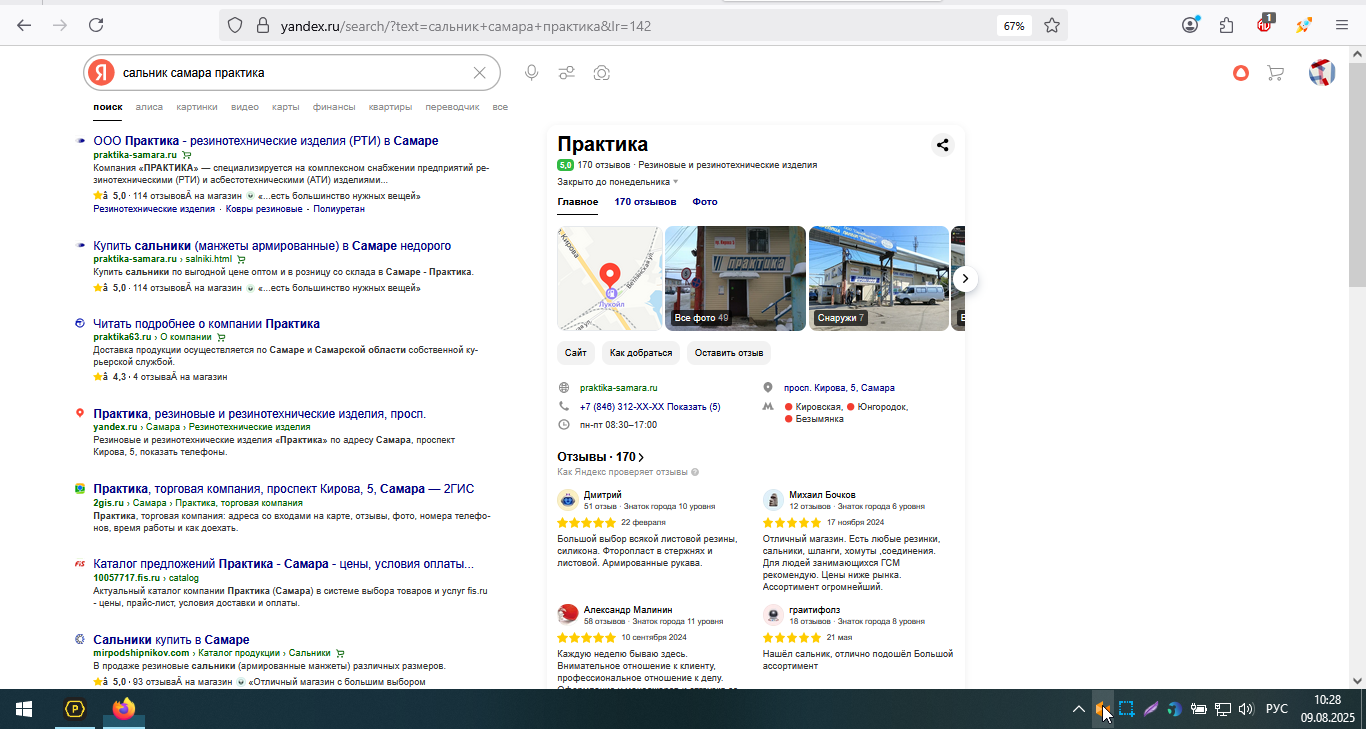Share the Практика company card

942,145
